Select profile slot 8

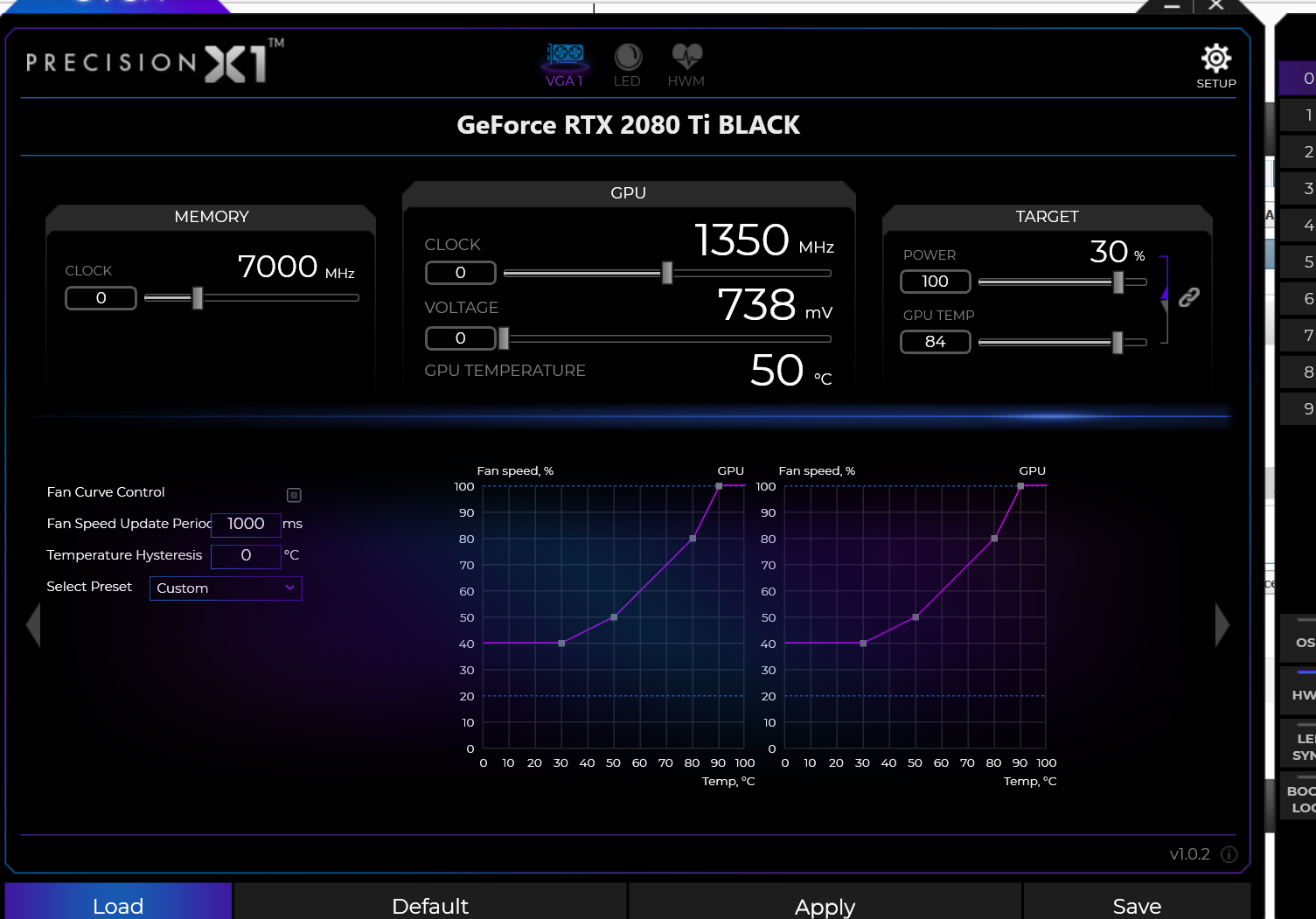[1299, 372]
